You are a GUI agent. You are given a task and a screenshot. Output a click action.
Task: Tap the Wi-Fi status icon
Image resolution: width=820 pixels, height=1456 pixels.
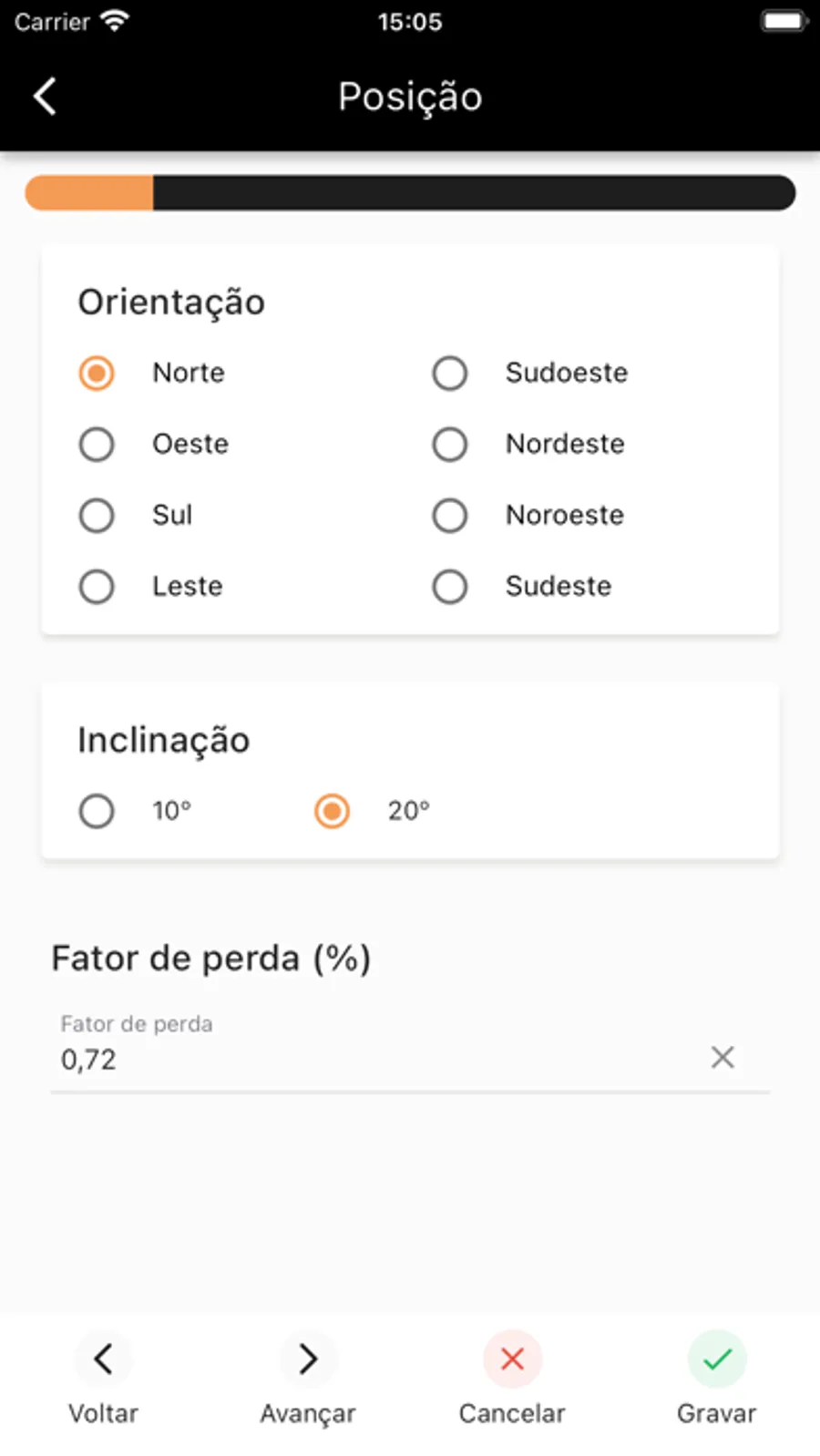(x=115, y=21)
